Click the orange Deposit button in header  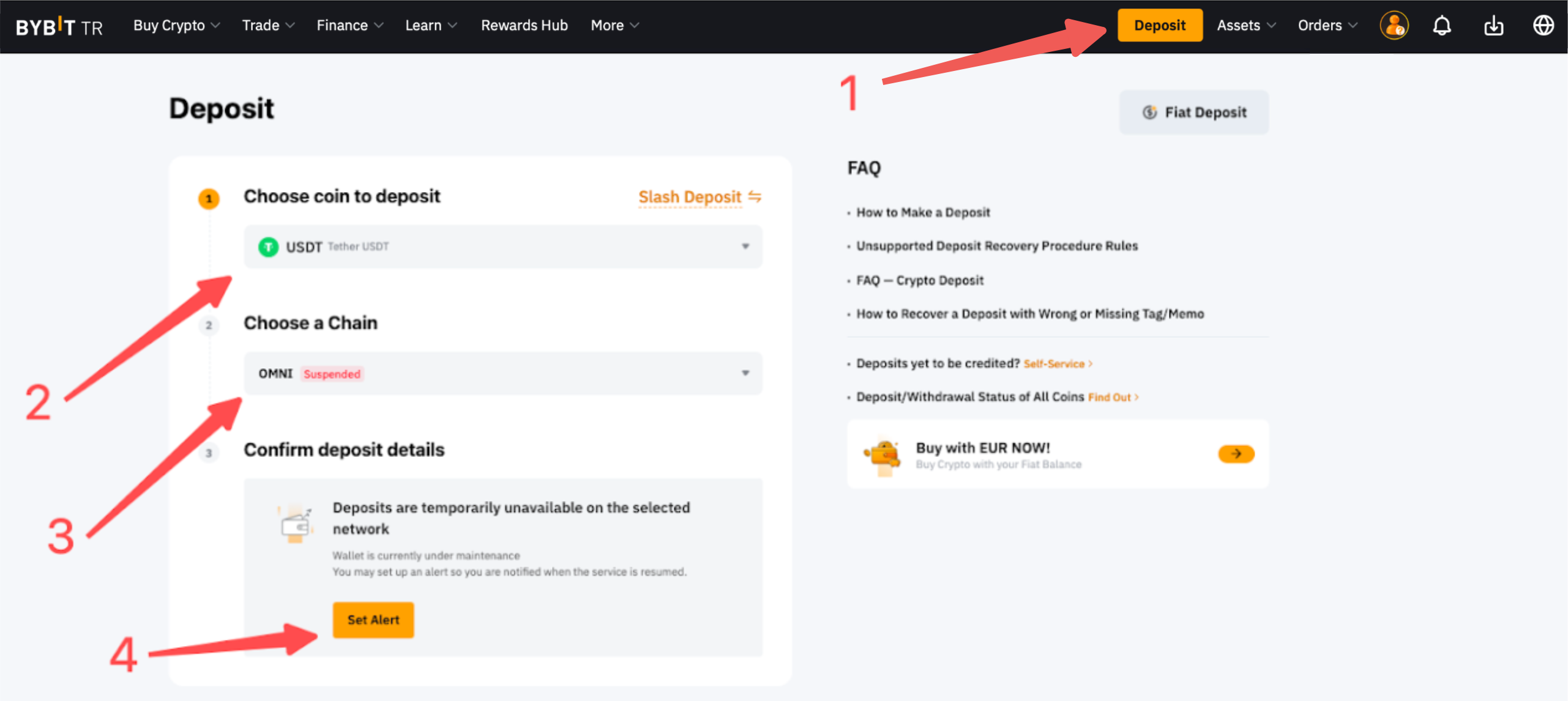tap(1159, 26)
